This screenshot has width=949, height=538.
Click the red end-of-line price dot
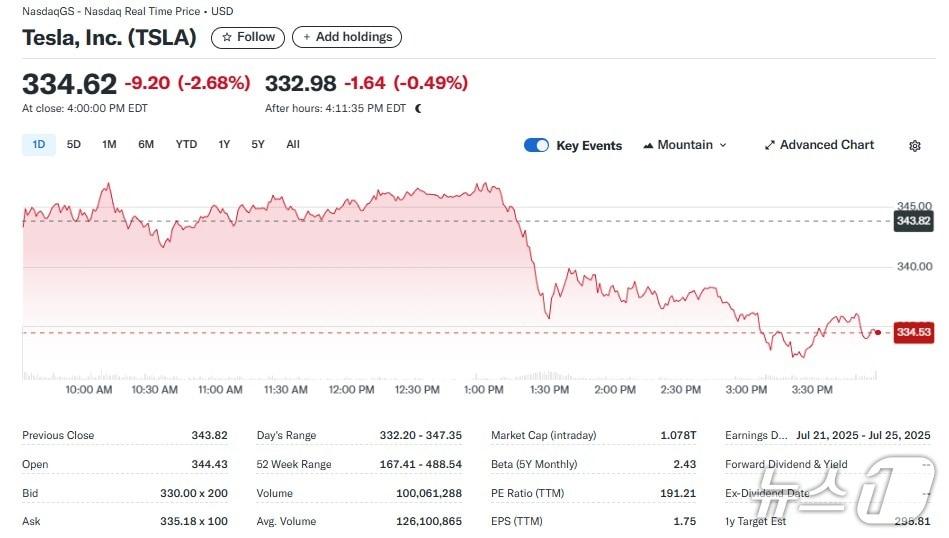click(x=877, y=332)
